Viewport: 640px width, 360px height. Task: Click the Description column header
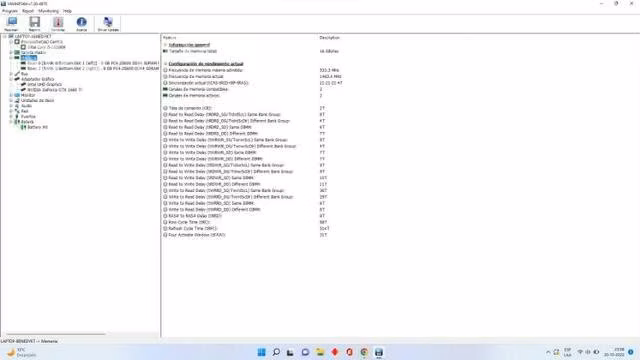click(x=329, y=38)
